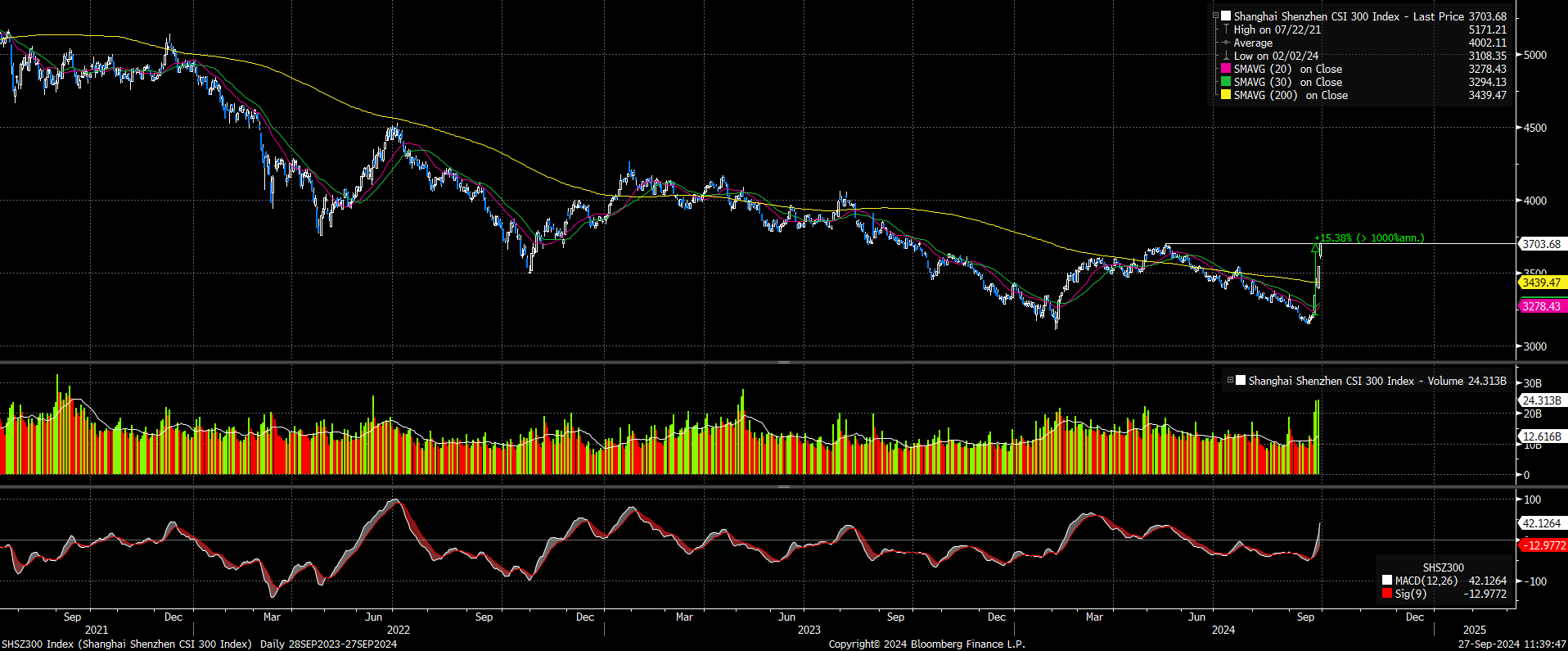Click the High marker icon in legend
This screenshot has width=1568, height=651.
(1226, 29)
